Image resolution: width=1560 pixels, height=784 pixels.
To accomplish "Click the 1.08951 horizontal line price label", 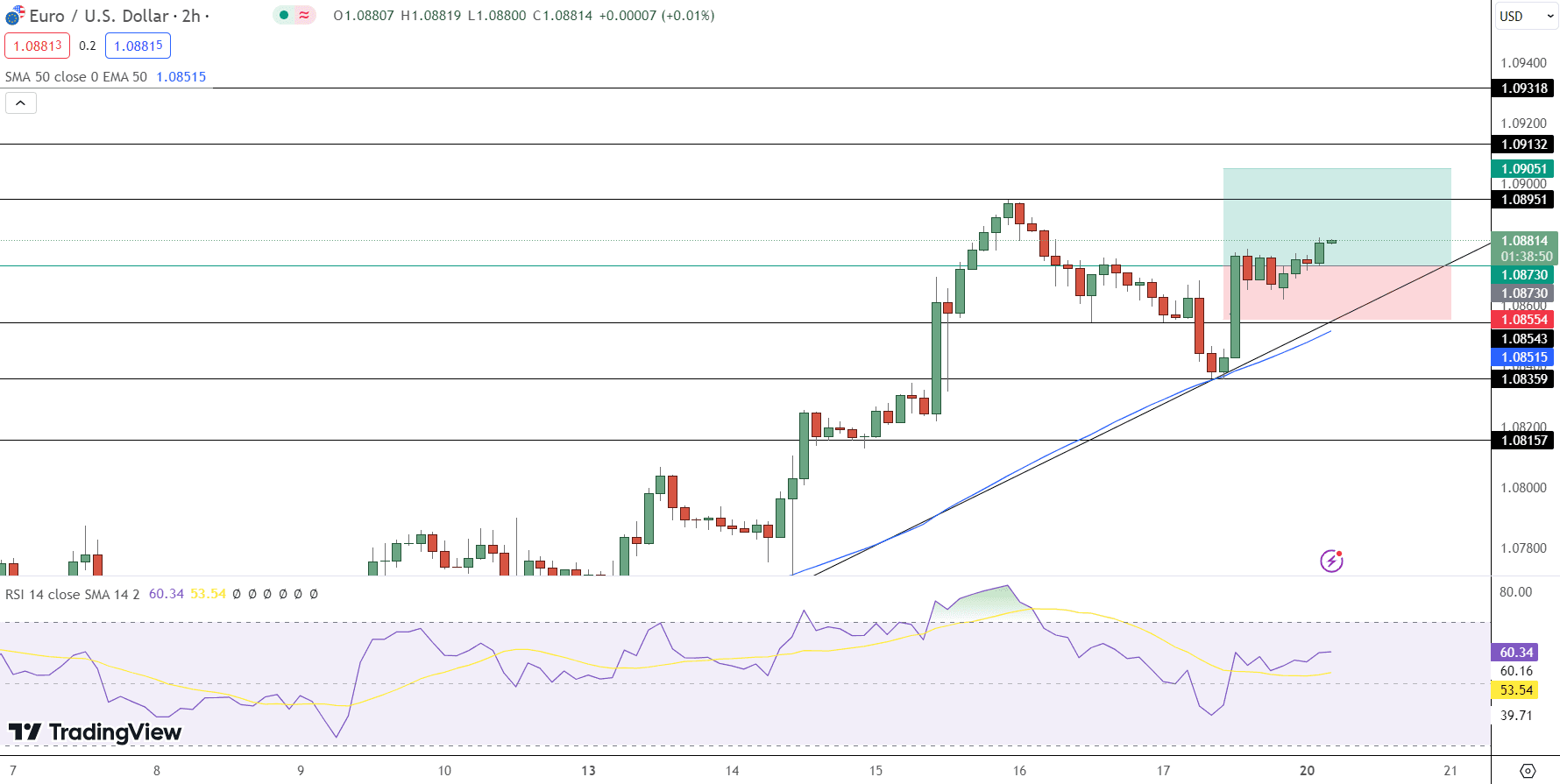I will (x=1523, y=200).
